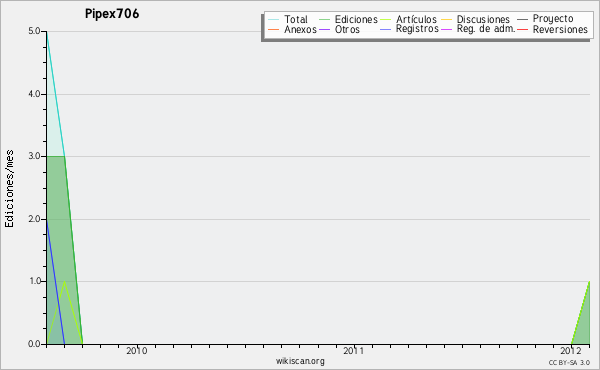Click the Anexos legend label
600x370 pixels.
click(x=300, y=29)
